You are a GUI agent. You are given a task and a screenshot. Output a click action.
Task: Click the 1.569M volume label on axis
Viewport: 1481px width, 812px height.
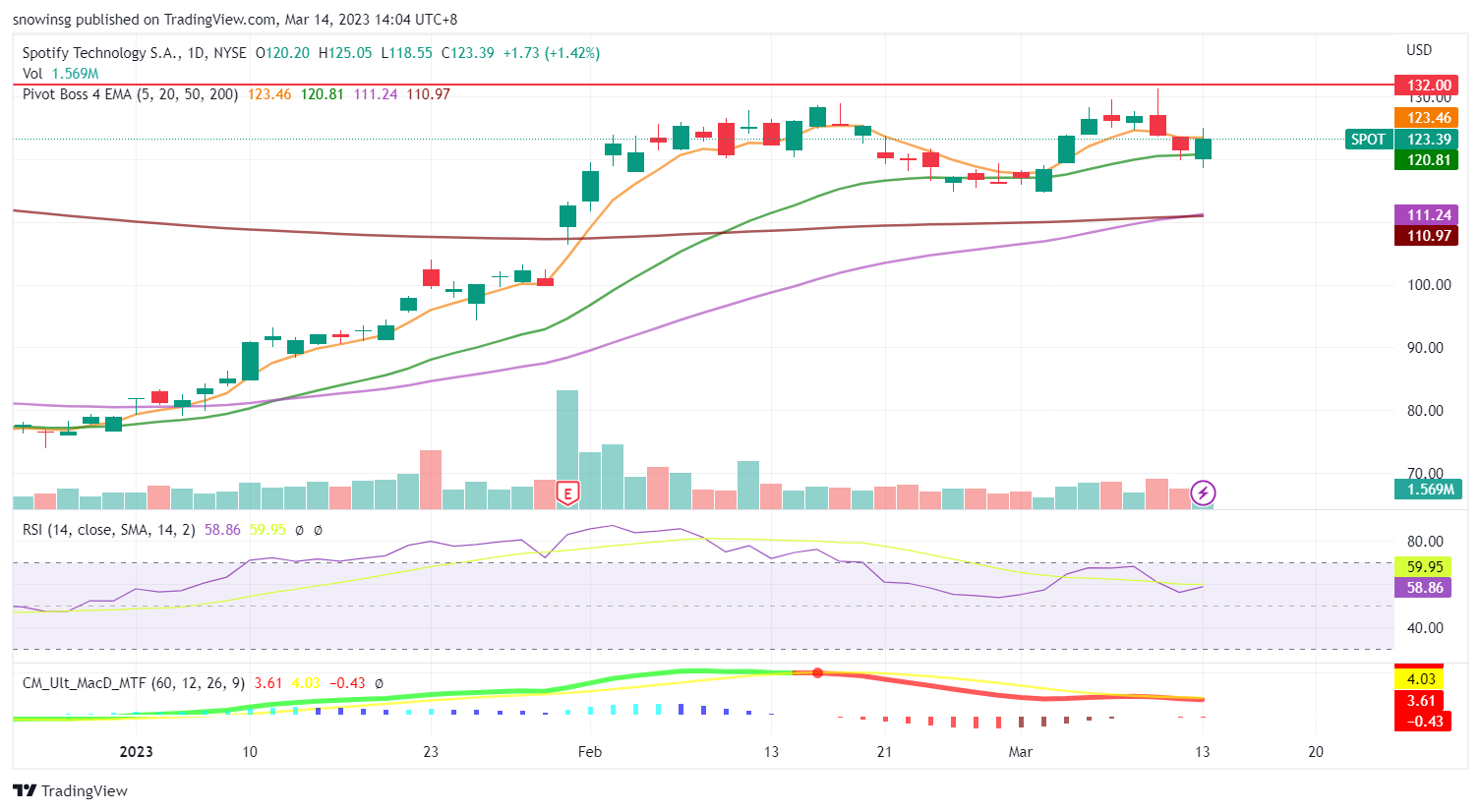(x=1426, y=490)
